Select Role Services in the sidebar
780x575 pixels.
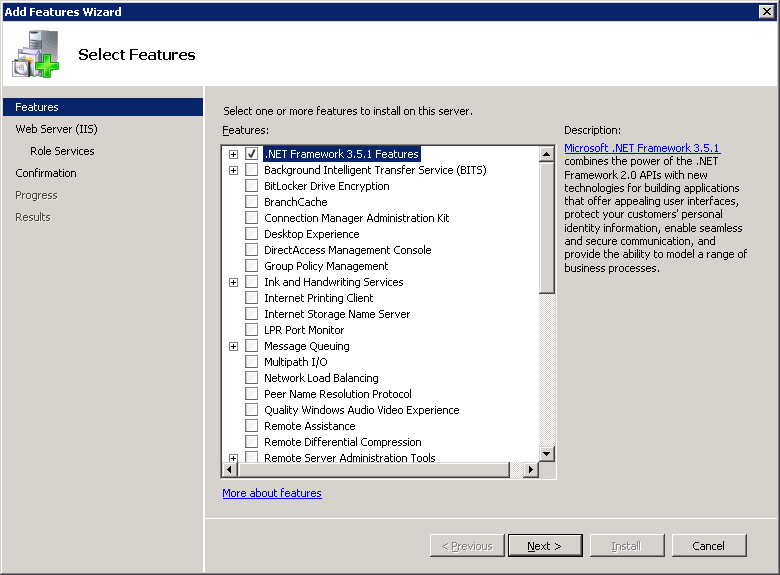click(x=62, y=151)
